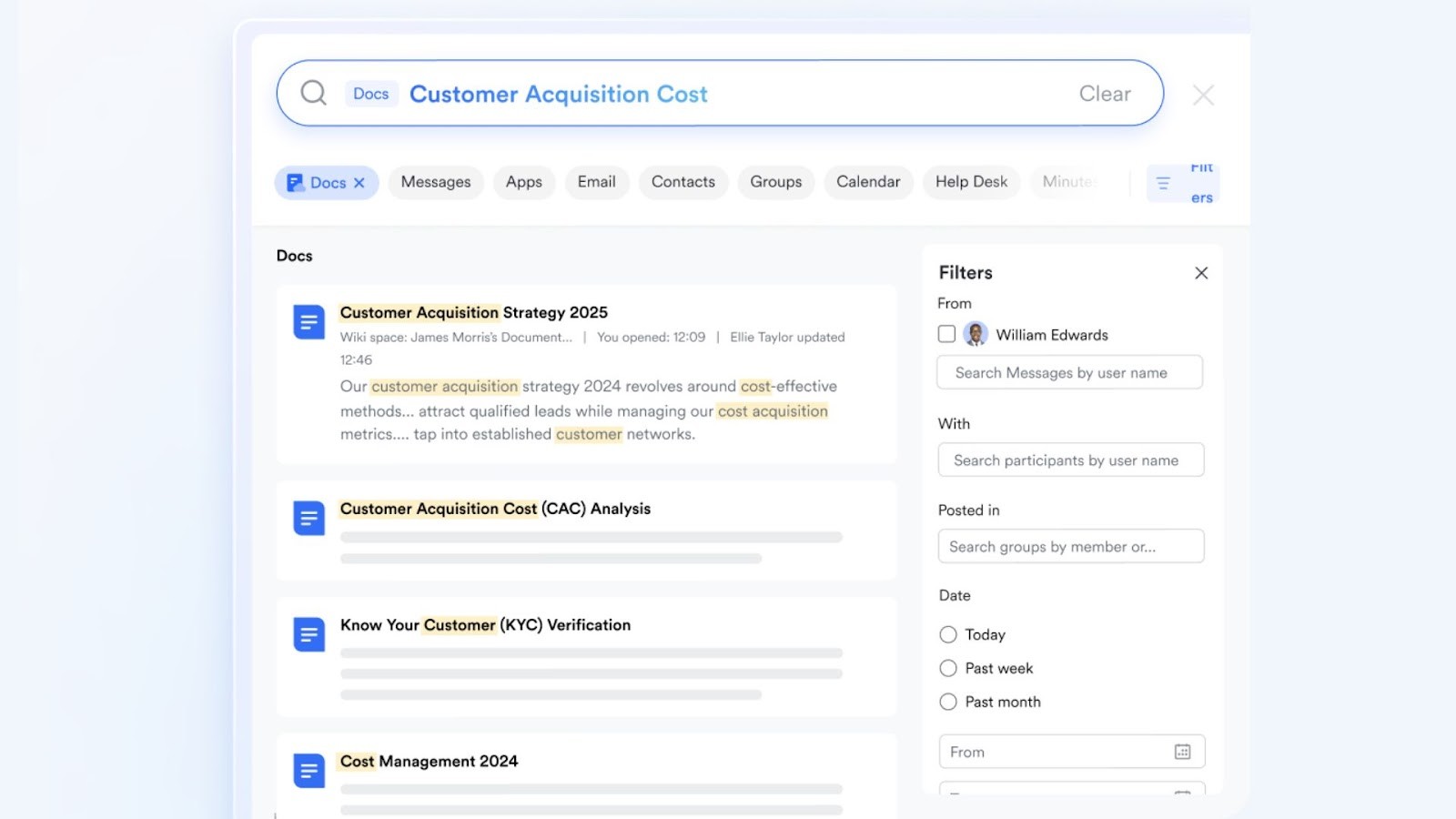1456x819 pixels.
Task: Click the doc icon for CAC Analysis result
Action: point(308,518)
